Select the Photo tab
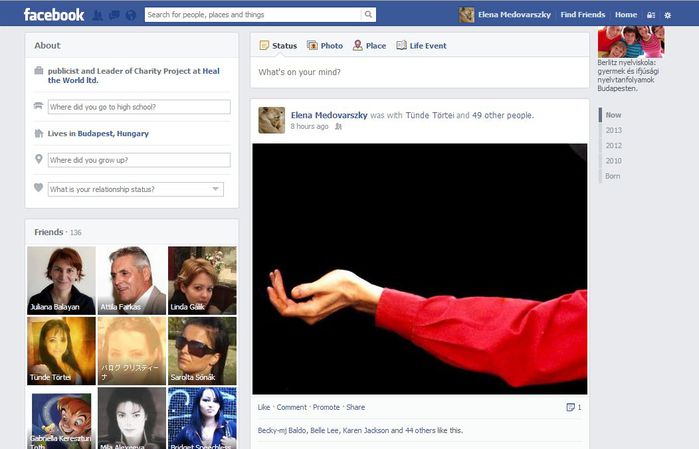The width and height of the screenshot is (699, 449). pos(325,45)
